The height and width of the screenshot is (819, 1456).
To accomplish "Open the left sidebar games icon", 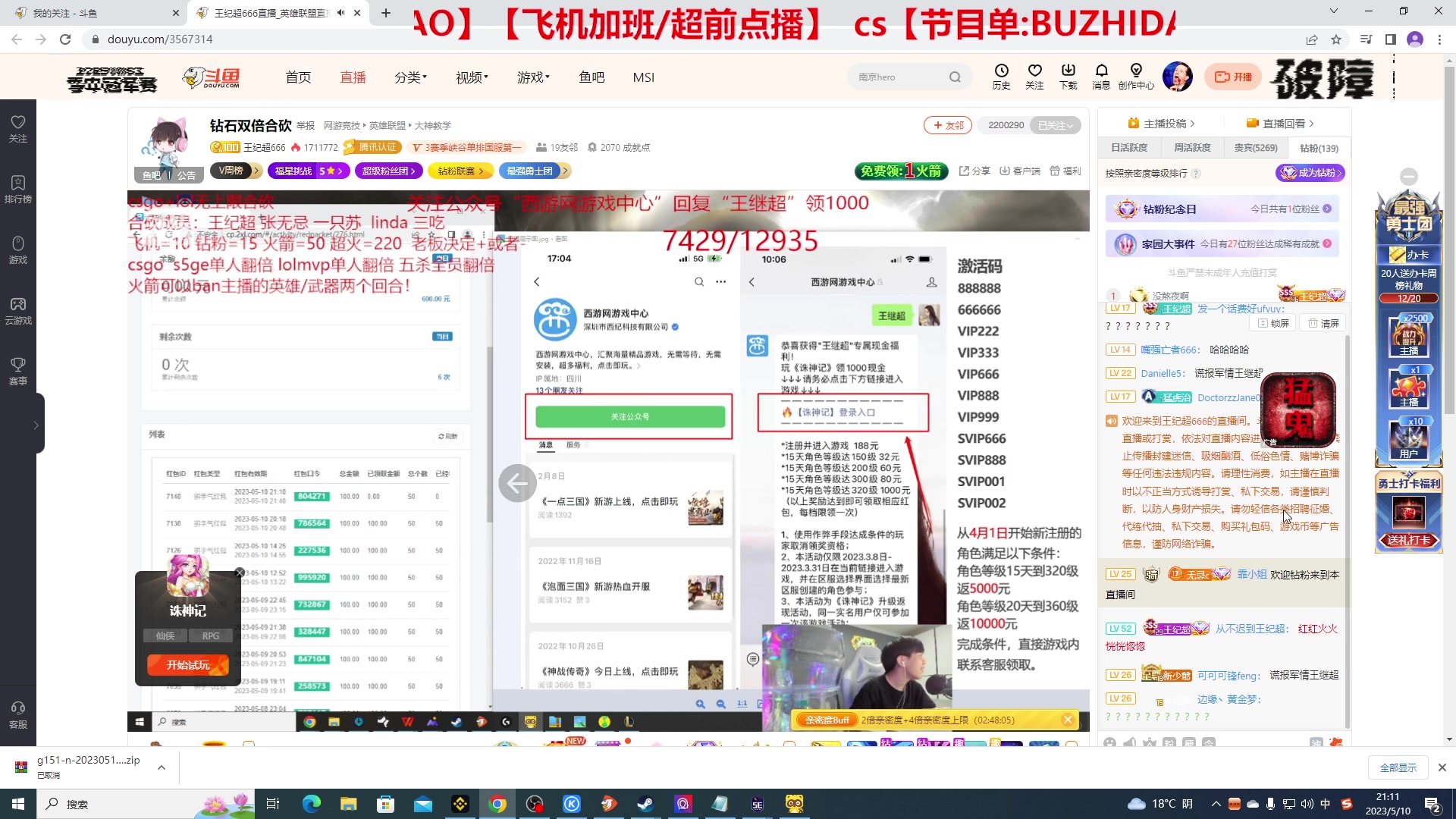I will [x=18, y=249].
